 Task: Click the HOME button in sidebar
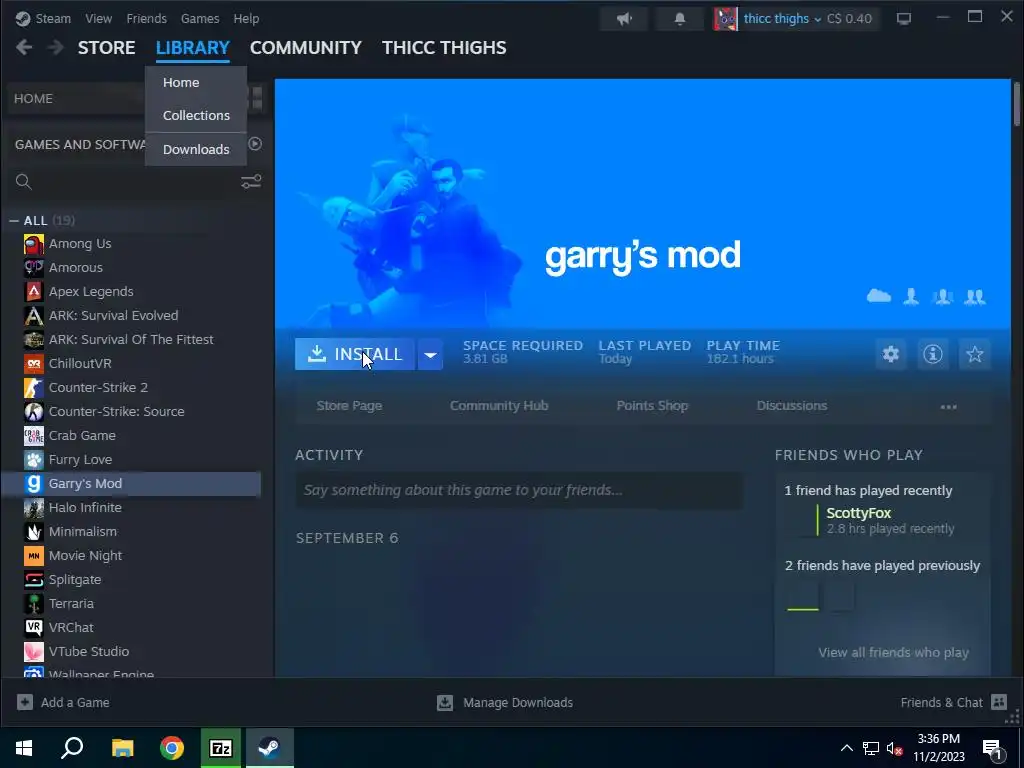pos(77,99)
